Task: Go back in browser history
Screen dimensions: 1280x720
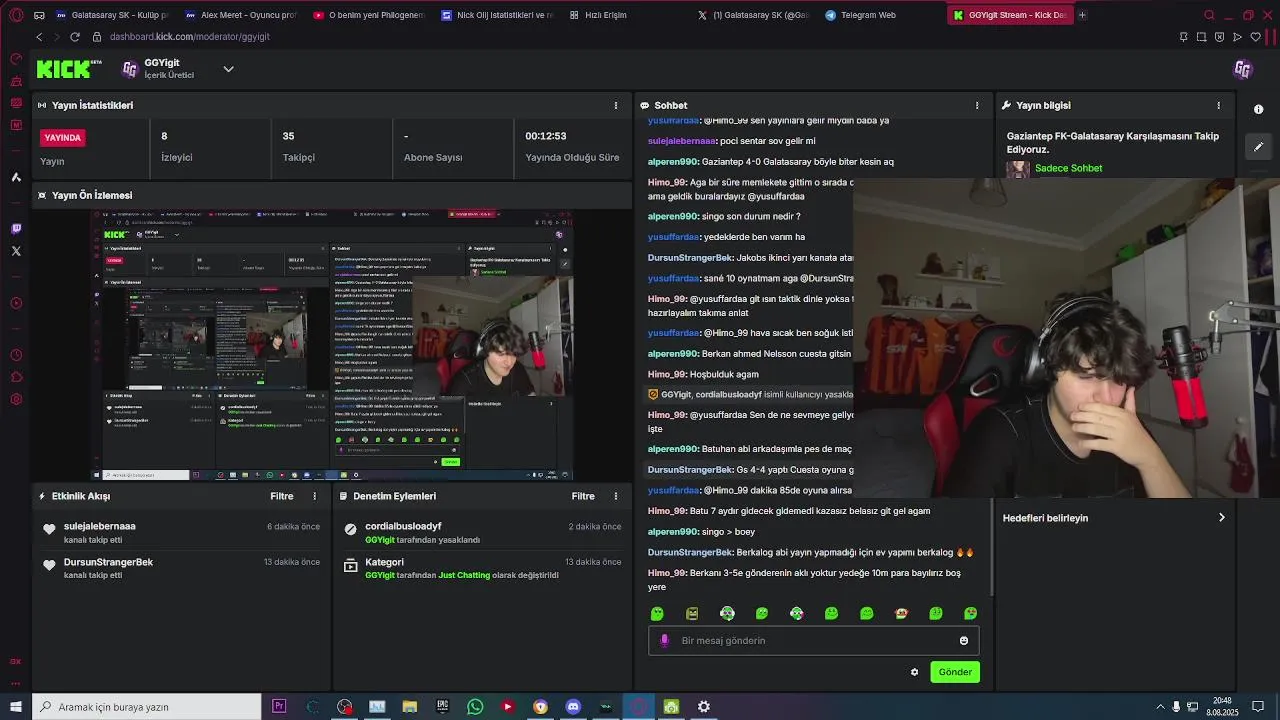Action: click(39, 37)
